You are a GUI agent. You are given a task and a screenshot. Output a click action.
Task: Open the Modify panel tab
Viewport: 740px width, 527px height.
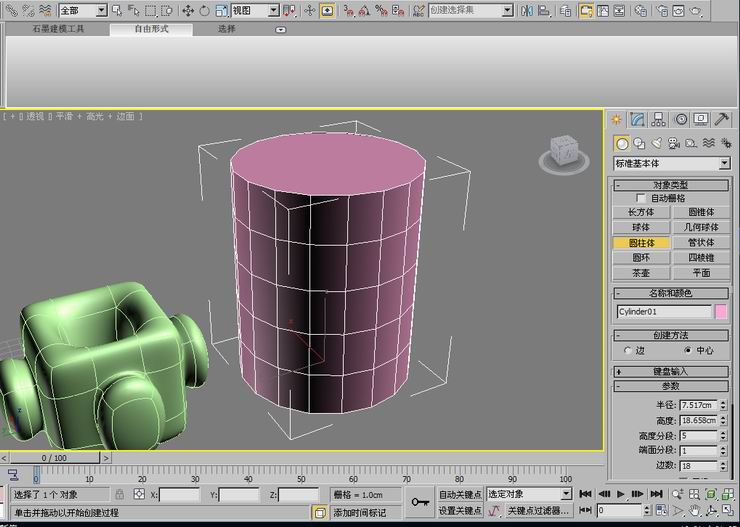637,119
